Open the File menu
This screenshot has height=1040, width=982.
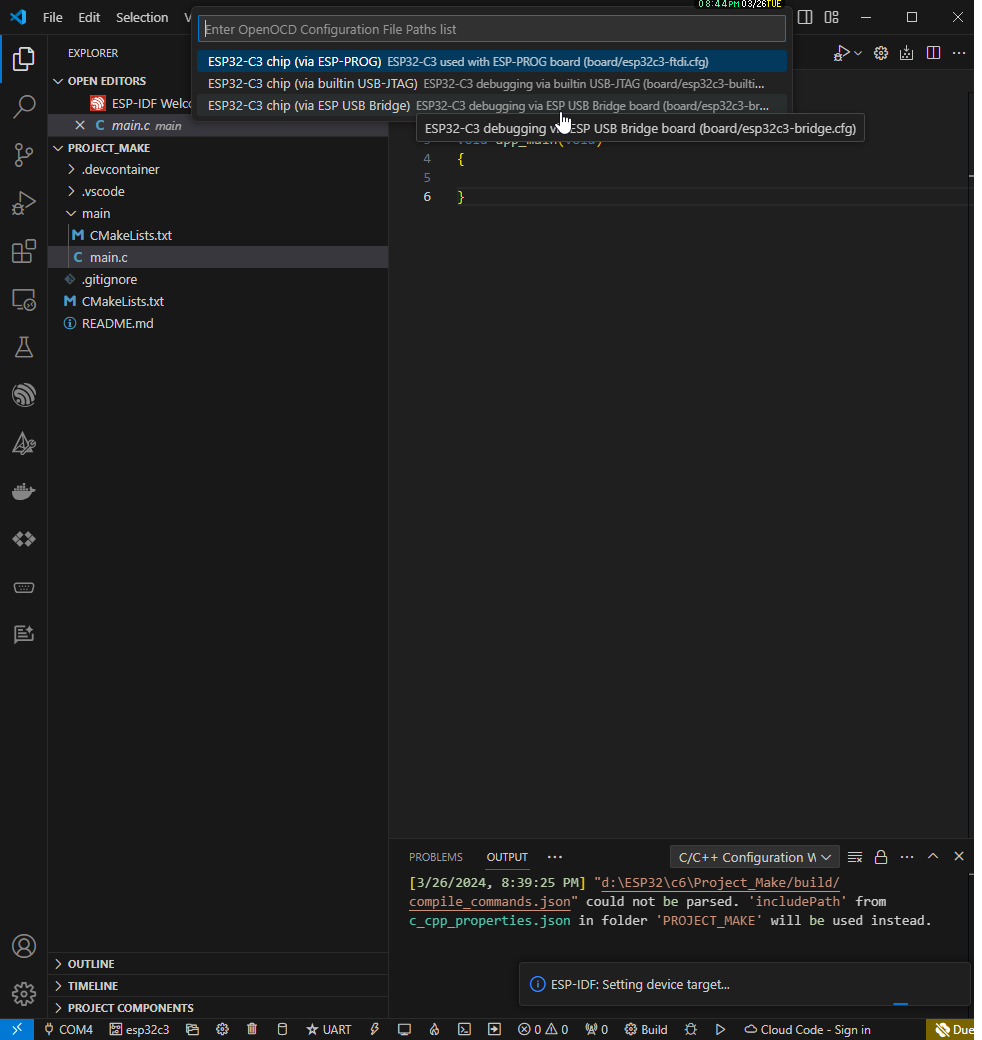tap(52, 17)
